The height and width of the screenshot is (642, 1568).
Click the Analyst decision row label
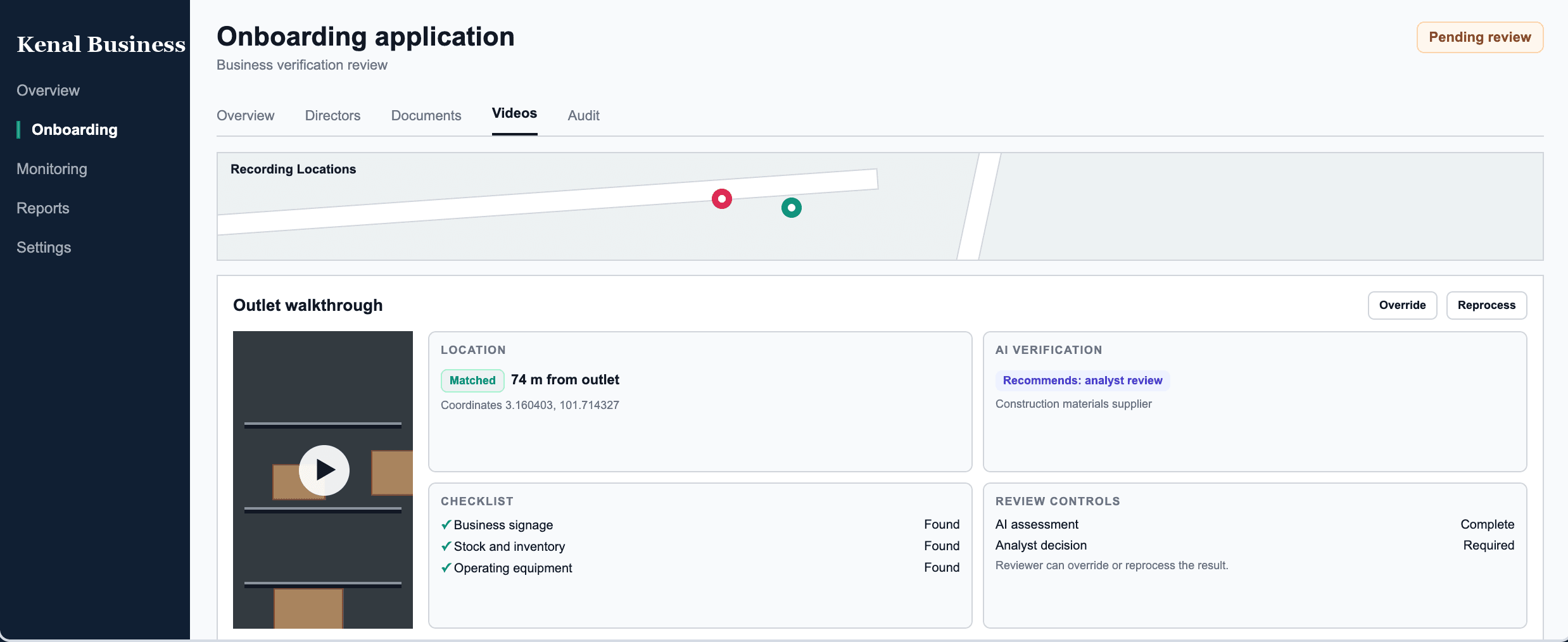click(1041, 545)
